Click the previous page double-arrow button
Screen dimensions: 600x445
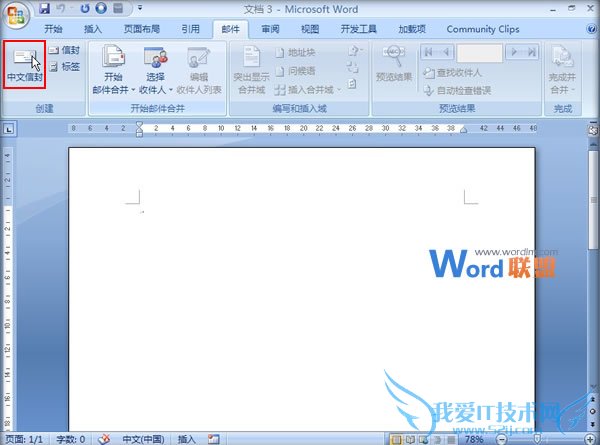point(593,399)
